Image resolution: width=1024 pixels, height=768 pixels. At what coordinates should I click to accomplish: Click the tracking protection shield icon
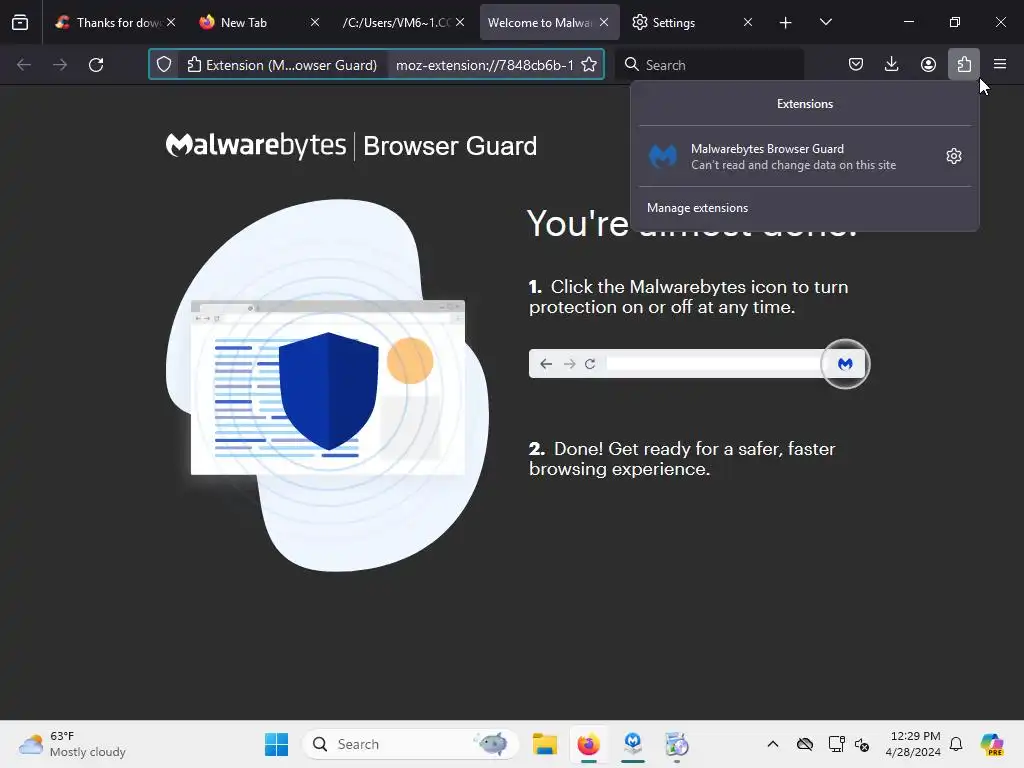164,65
